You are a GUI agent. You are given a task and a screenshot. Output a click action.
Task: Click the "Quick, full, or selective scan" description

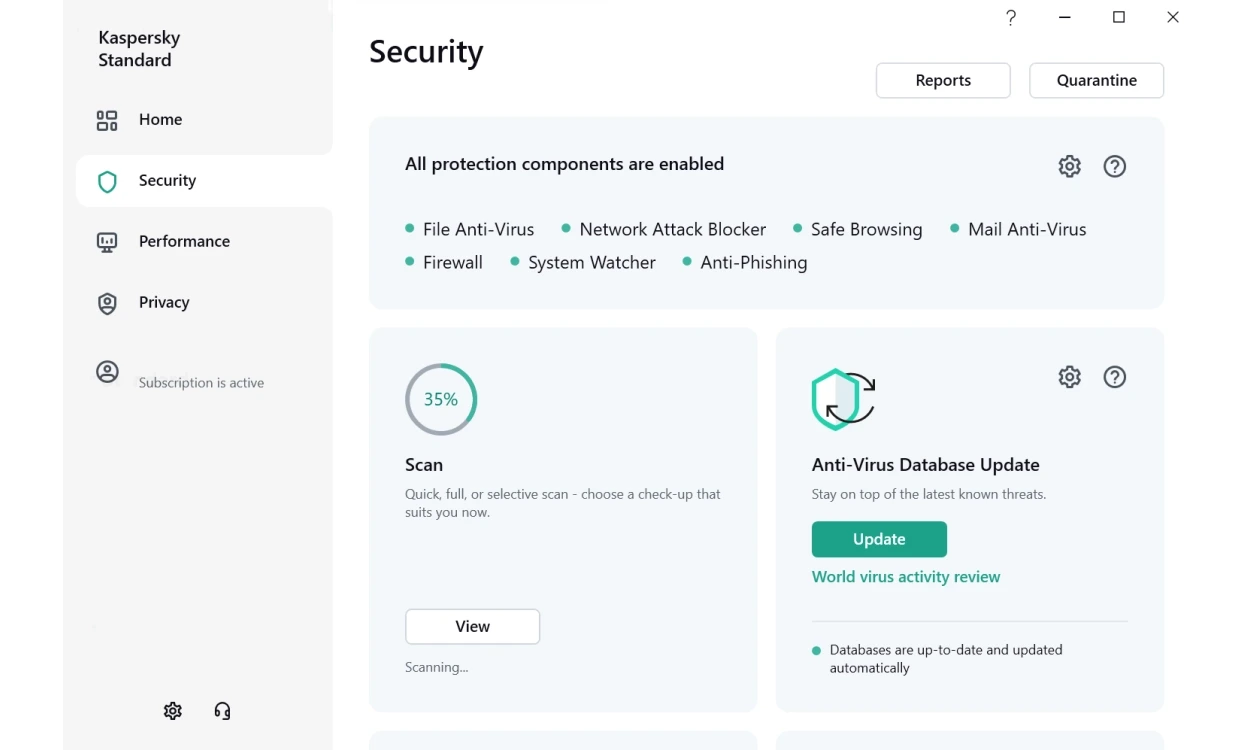click(563, 503)
